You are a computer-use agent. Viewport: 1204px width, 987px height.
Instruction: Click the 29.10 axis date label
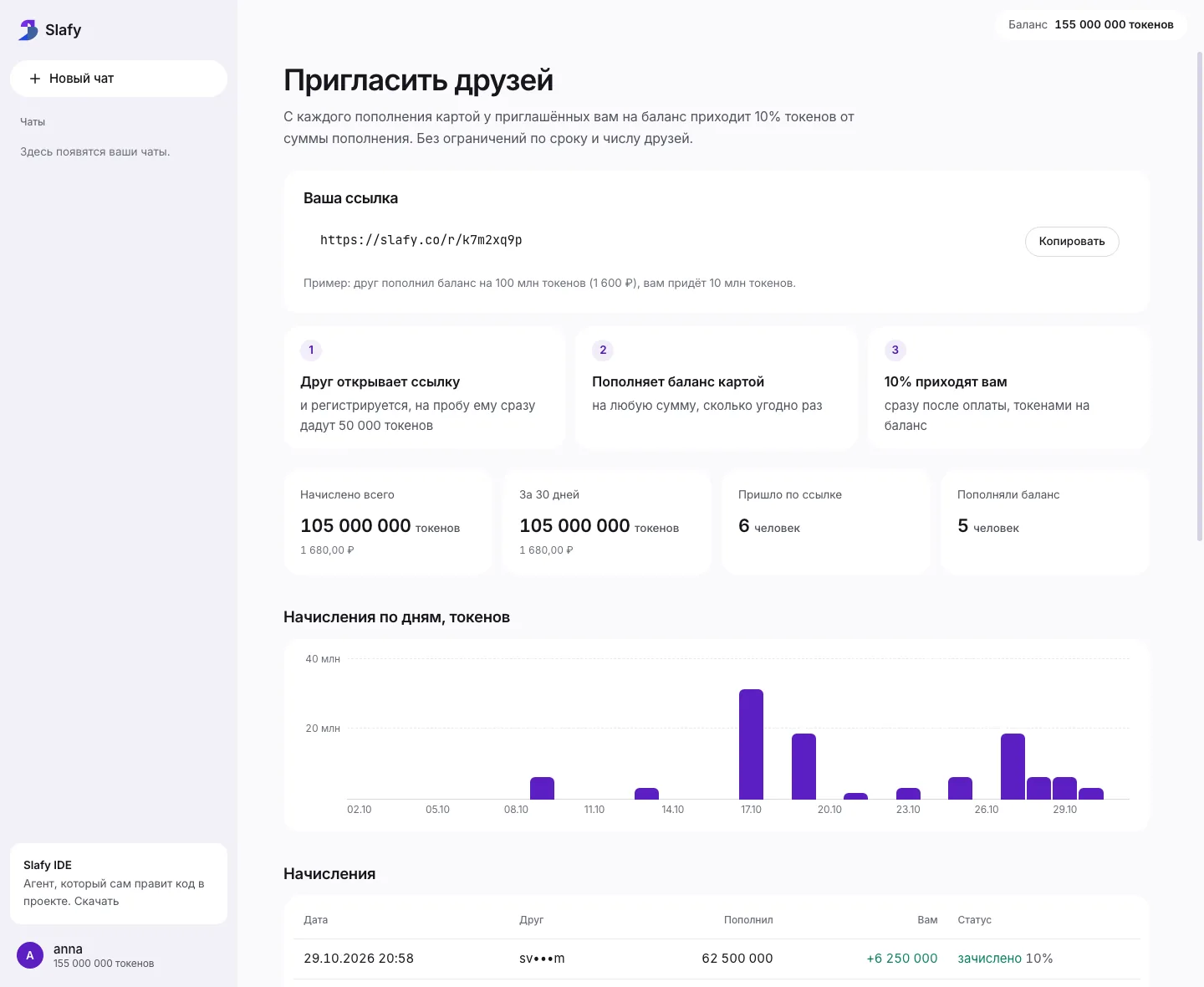(x=1065, y=810)
